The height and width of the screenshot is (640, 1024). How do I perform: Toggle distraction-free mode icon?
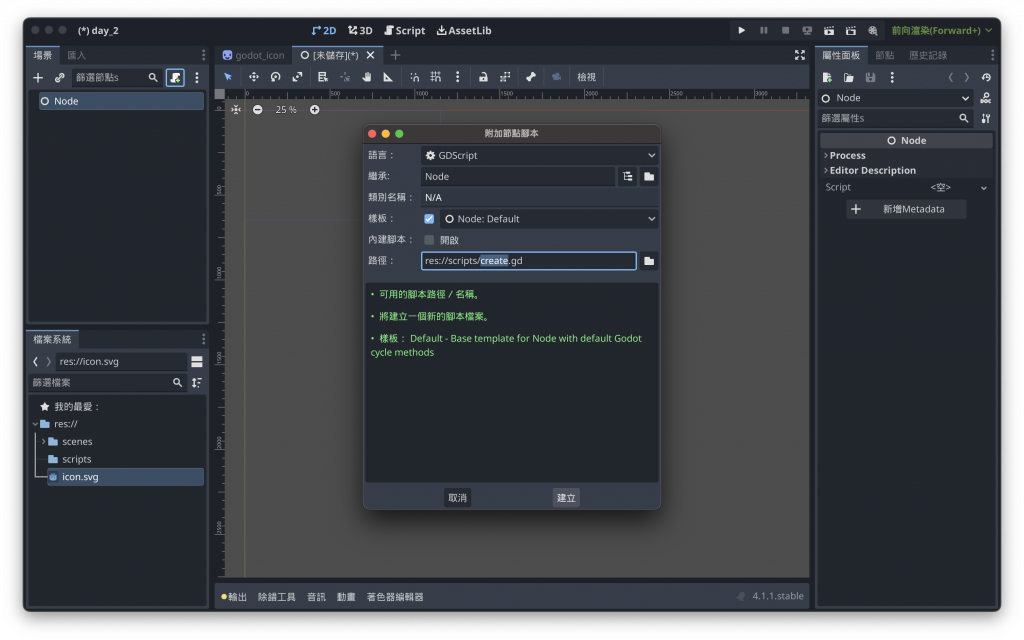click(x=799, y=56)
